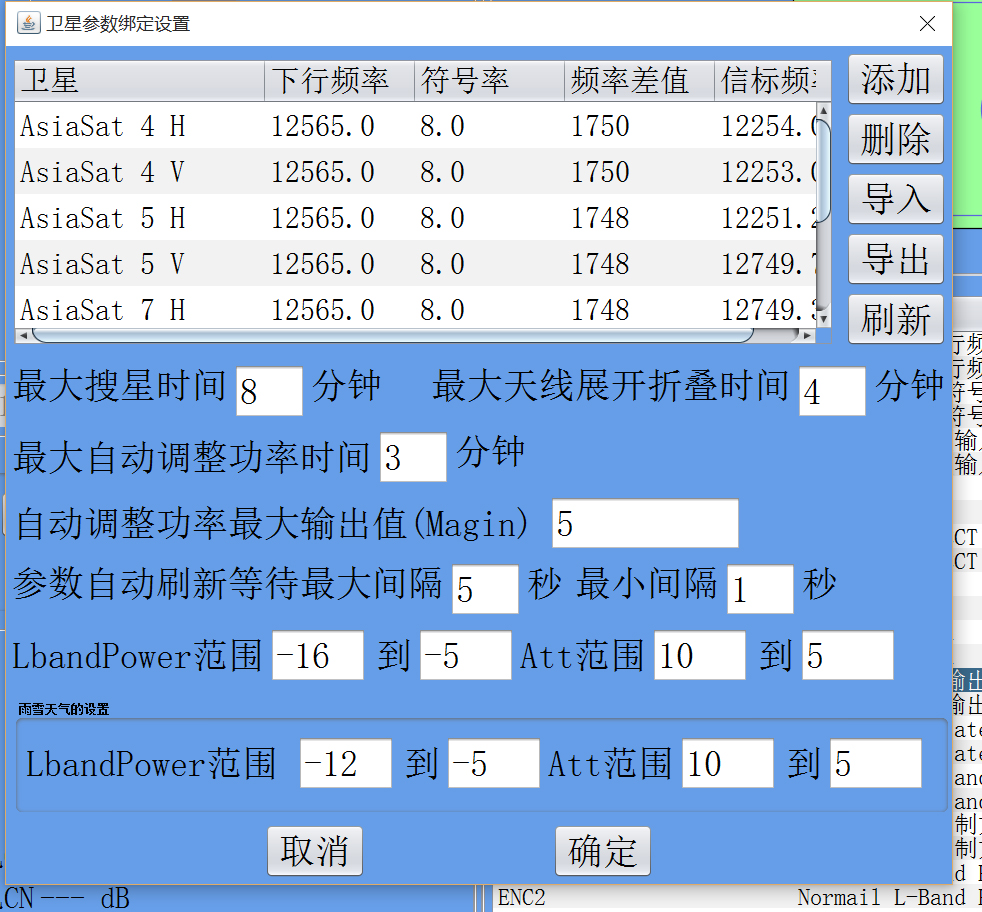Confirm with the 确定 button

602,851
